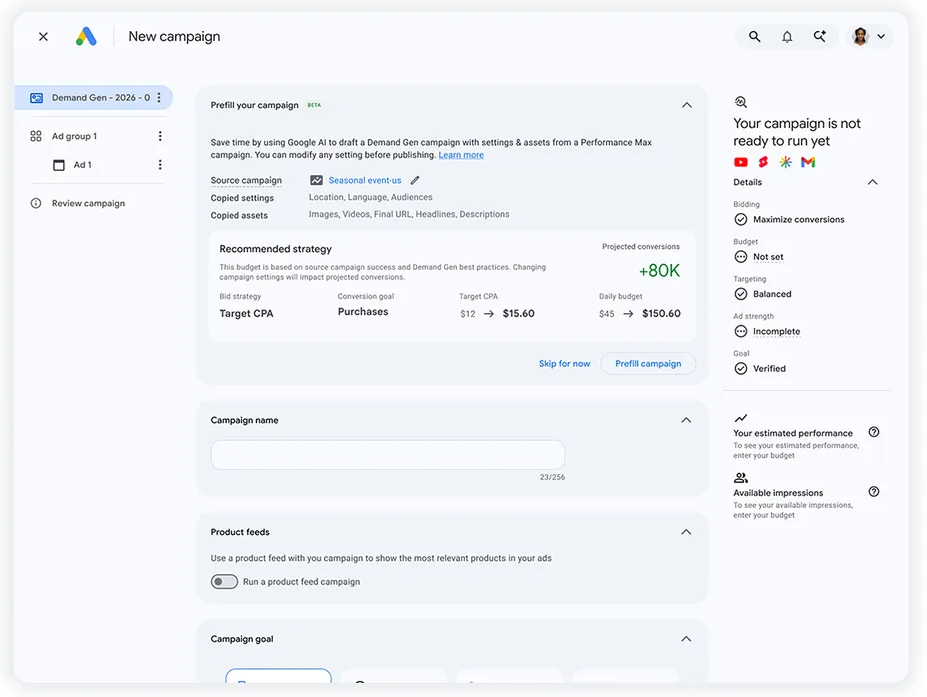Image resolution: width=927 pixels, height=697 pixels.
Task: Go to Review campaign step
Action: pyautogui.click(x=88, y=203)
